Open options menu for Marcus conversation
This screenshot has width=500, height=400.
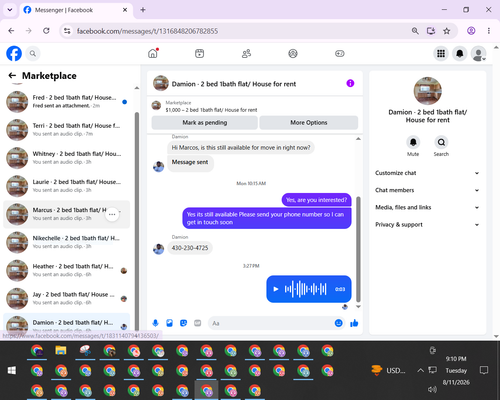click(x=112, y=214)
